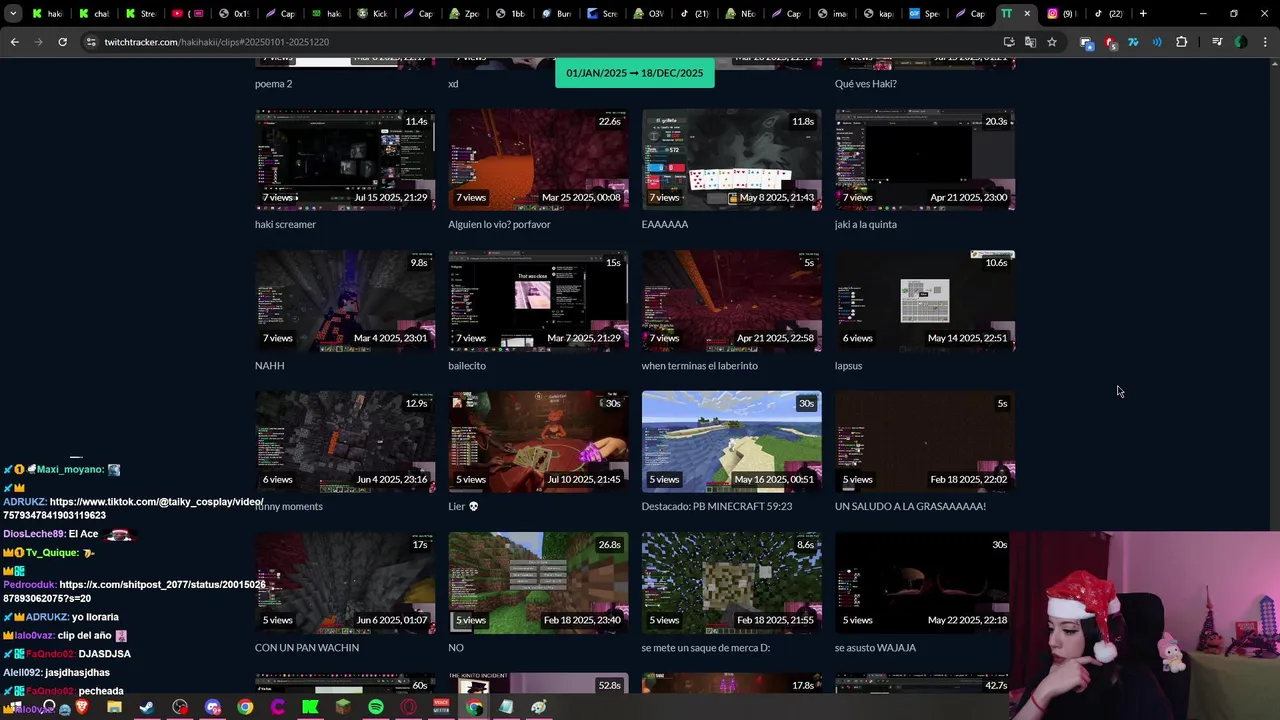Open Steam from the taskbar
Image resolution: width=1280 pixels, height=720 pixels.
pyautogui.click(x=147, y=707)
